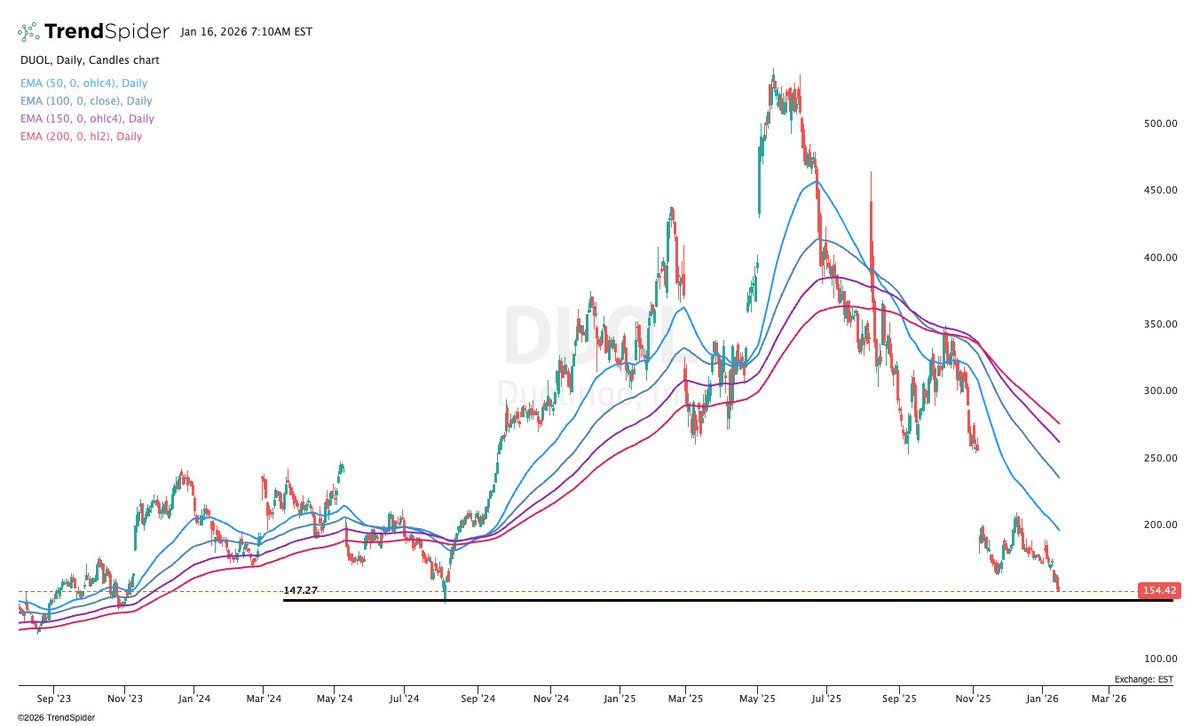Click the 100.00 price axis label
1200x726 pixels.
pos(1160,659)
